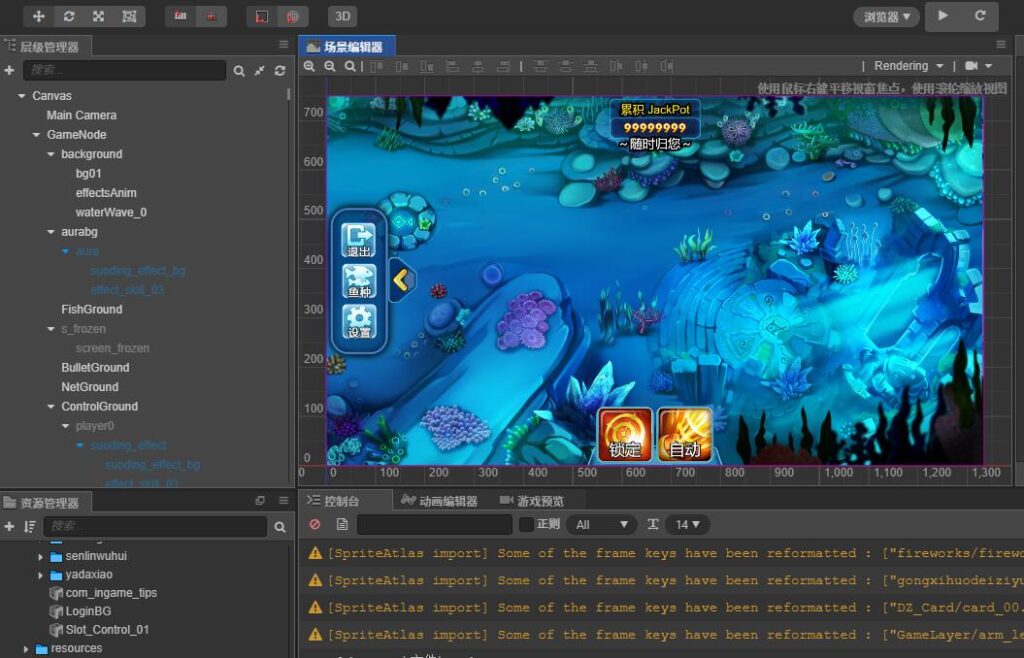
Task: Clear the console log
Action: (x=315, y=524)
